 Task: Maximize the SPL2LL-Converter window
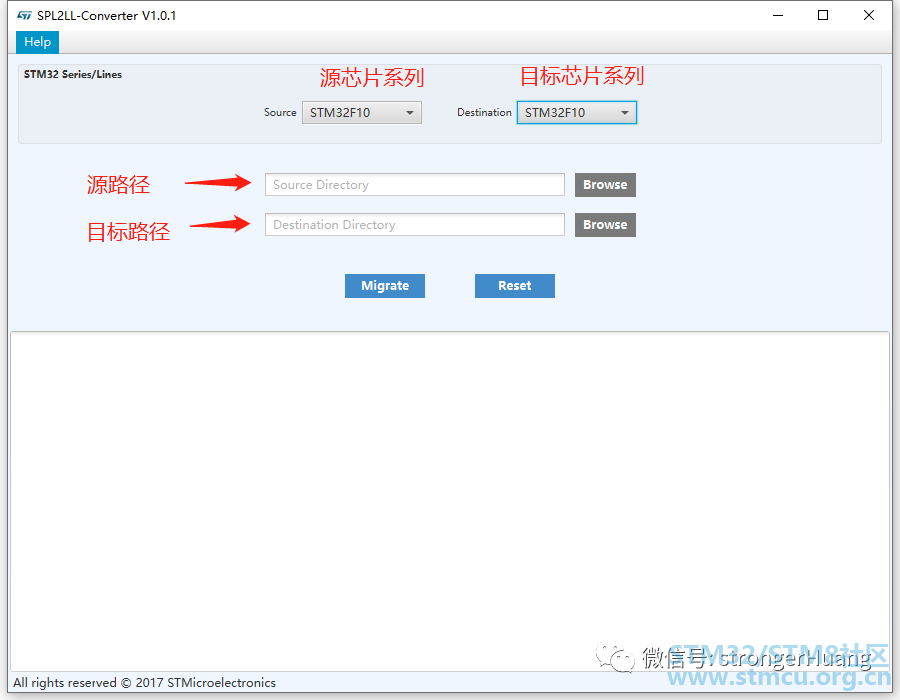823,16
